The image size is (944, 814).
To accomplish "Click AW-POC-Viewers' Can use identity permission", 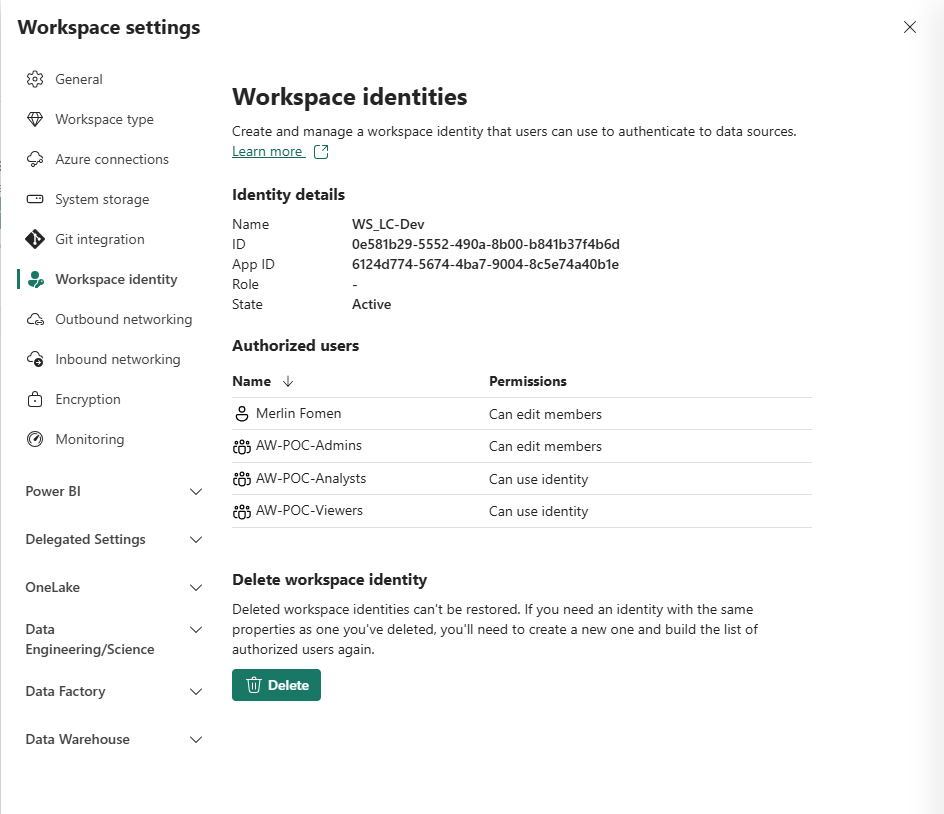I will [538, 511].
